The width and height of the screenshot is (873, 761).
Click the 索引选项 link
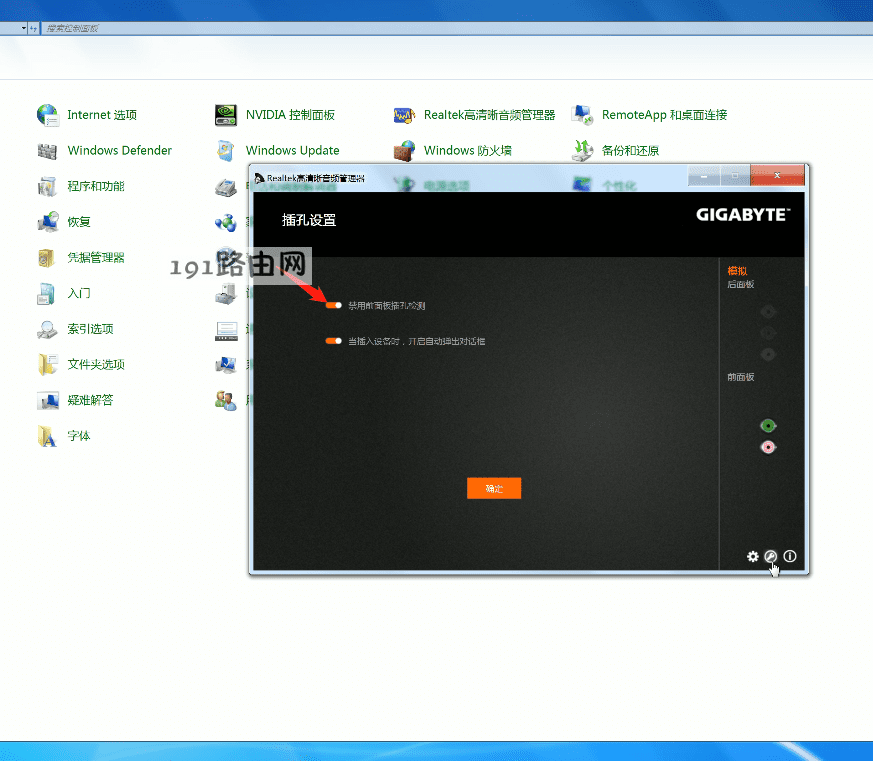(x=90, y=328)
